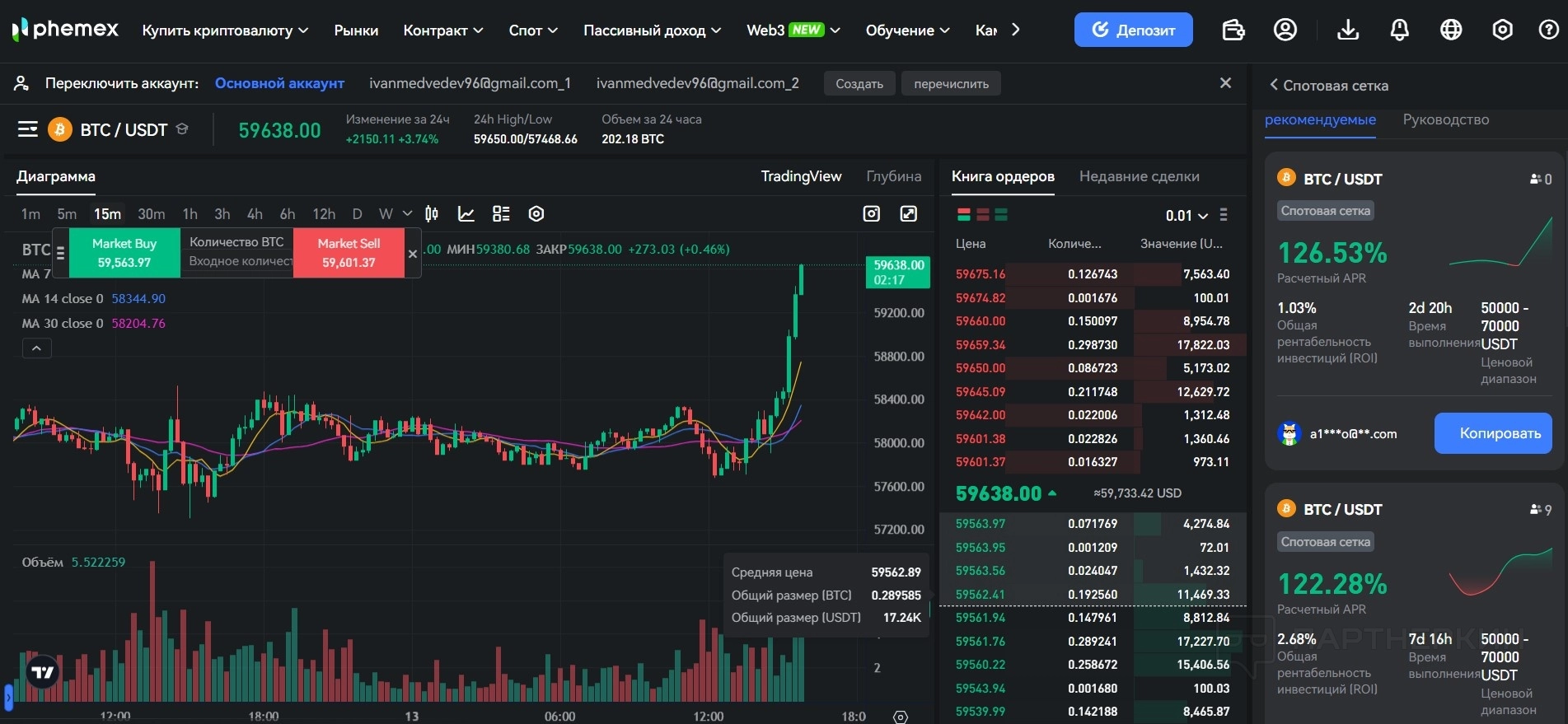Screen dimensions: 1568x724
Task: Click the Депозит button
Action: (1133, 30)
